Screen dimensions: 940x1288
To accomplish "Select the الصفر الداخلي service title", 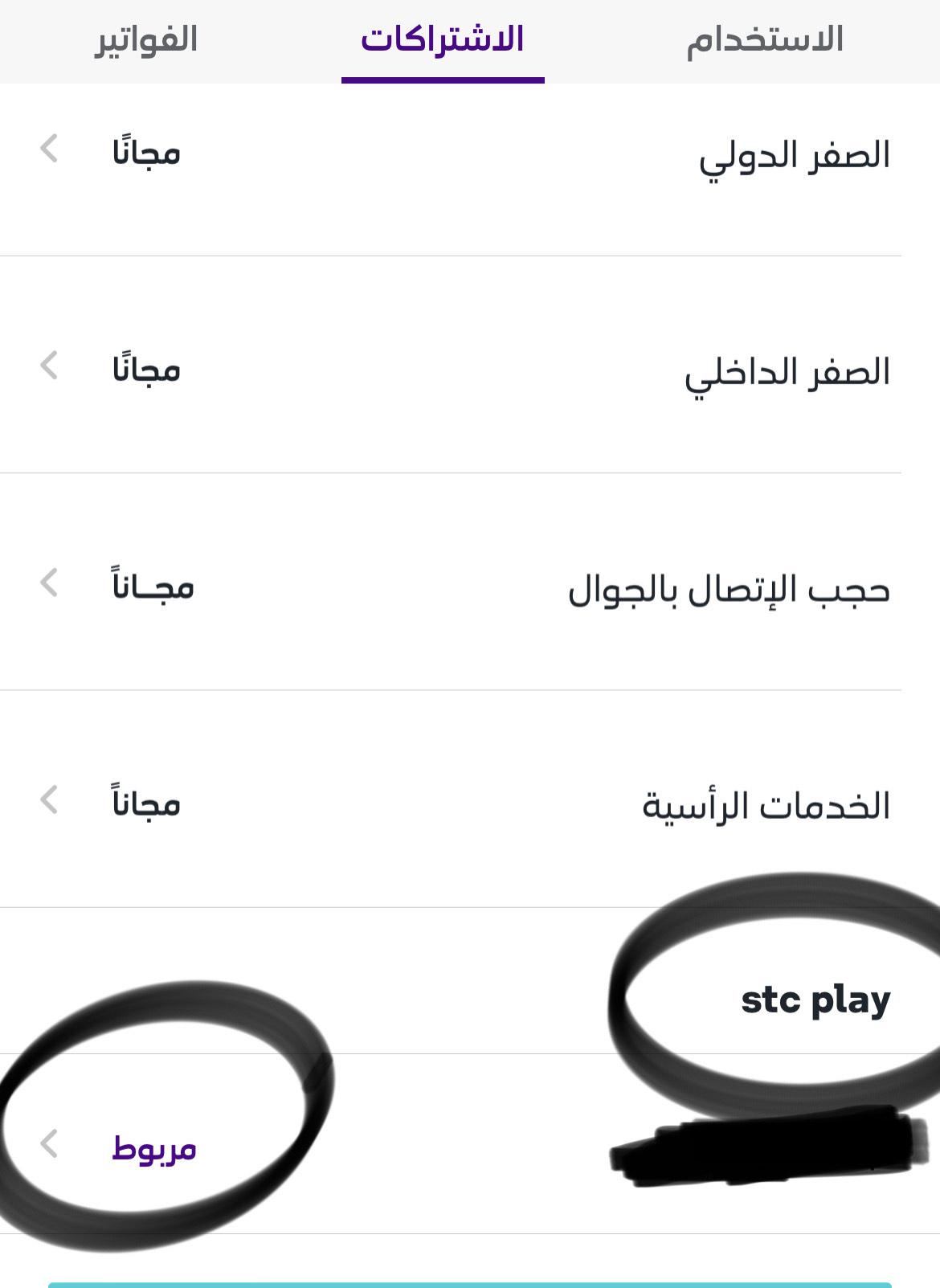I will 787,373.
